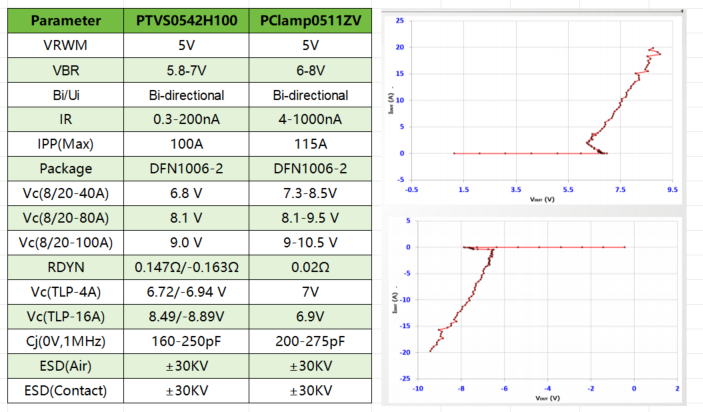Screen dimensions: 703x412
Task: Select the VRWM row label cell
Action: (x=64, y=46)
